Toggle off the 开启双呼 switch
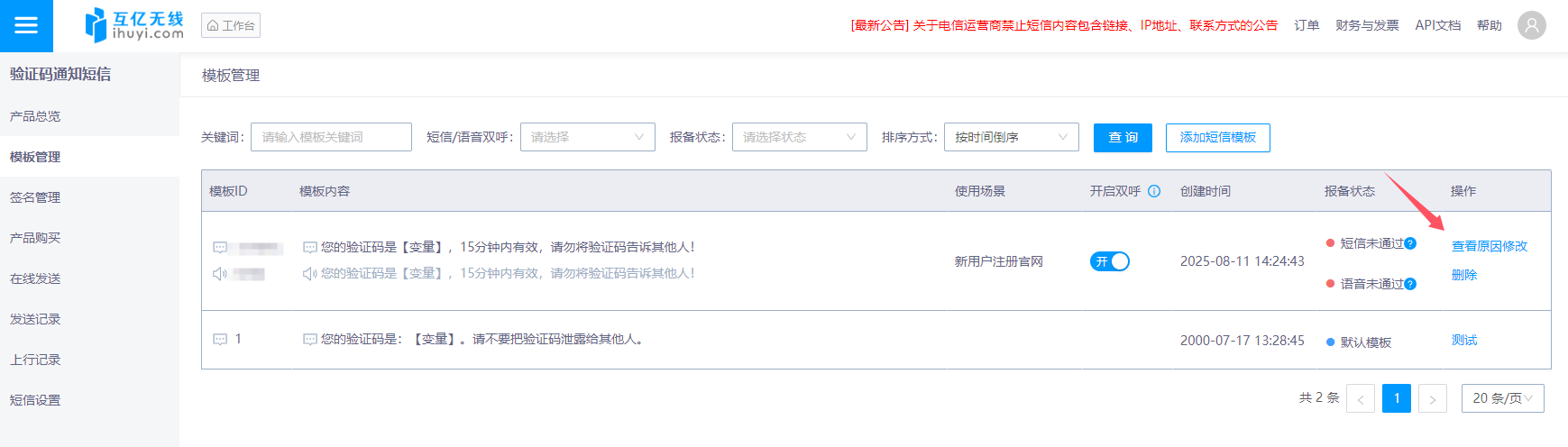Screen dimensions: 1568x447 (x=1110, y=261)
